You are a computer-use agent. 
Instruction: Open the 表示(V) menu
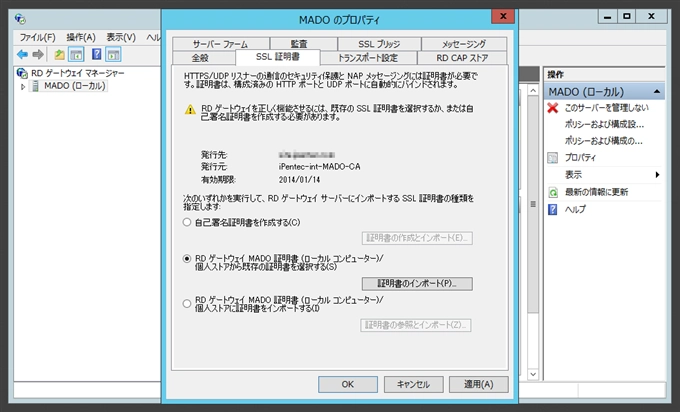tap(121, 37)
